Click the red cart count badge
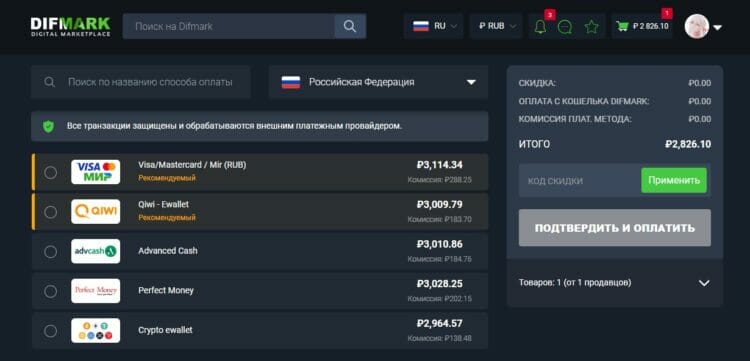 [667, 13]
